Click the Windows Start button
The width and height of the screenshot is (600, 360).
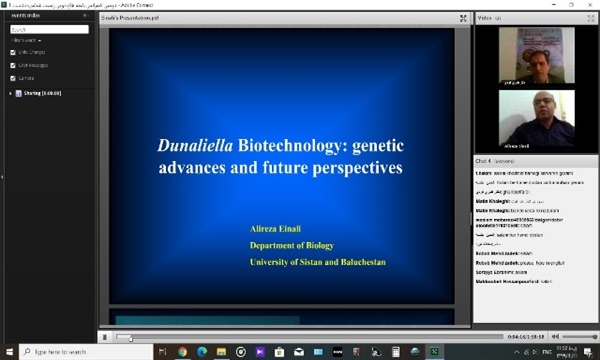9,352
